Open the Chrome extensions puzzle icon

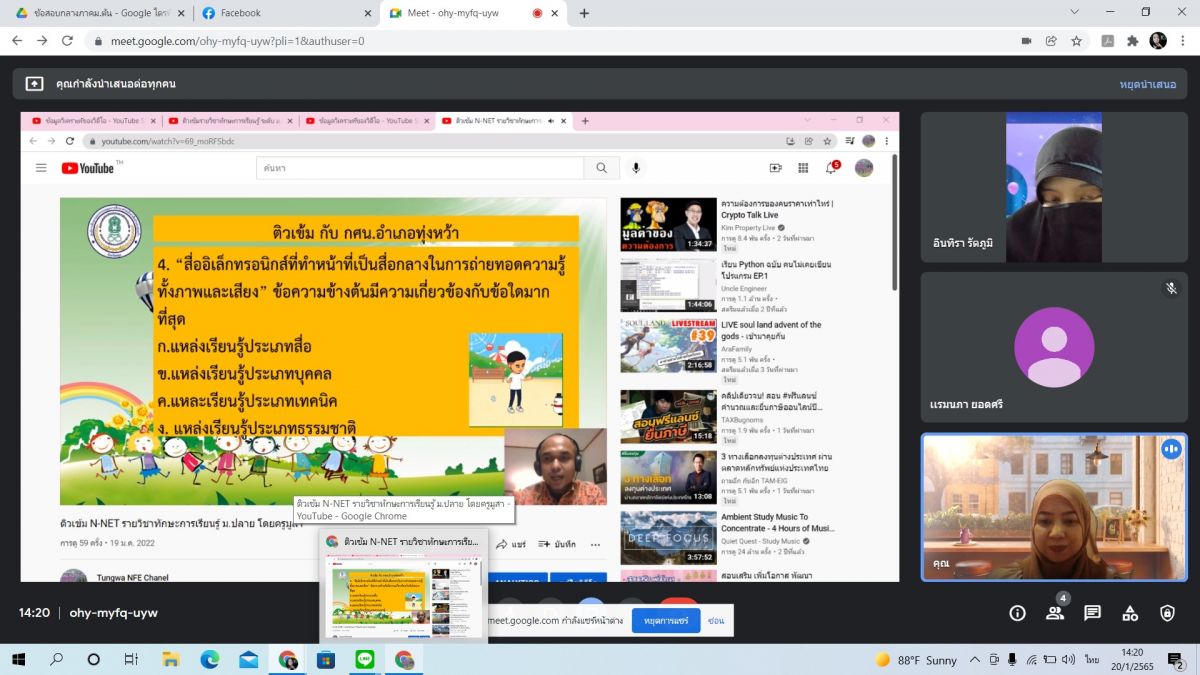pos(1132,41)
